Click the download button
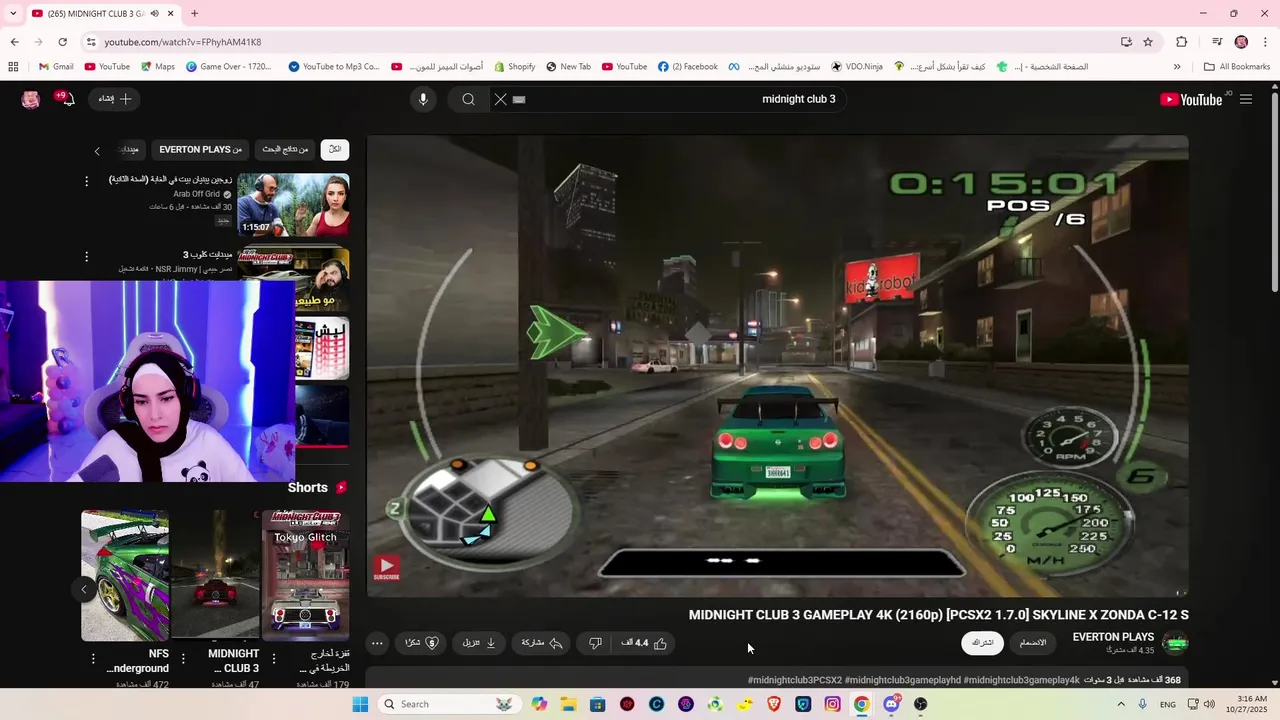Viewport: 1280px width, 720px height. pyautogui.click(x=479, y=643)
